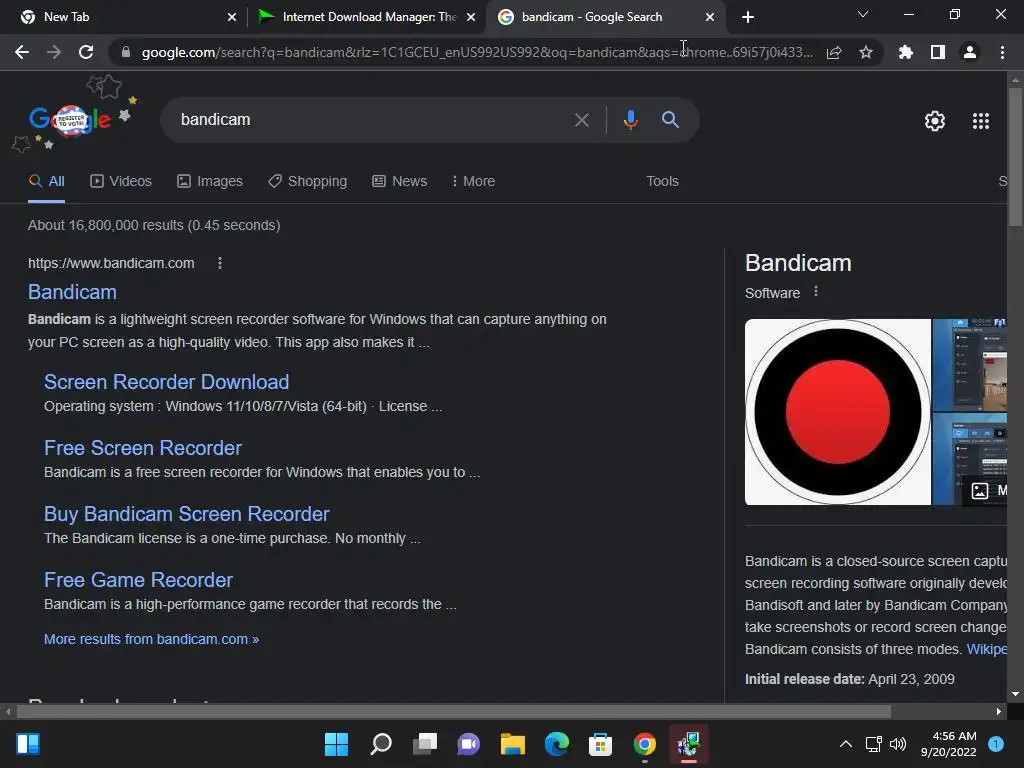This screenshot has width=1024, height=768.
Task: Click into the bandicam search field
Action: [372, 120]
